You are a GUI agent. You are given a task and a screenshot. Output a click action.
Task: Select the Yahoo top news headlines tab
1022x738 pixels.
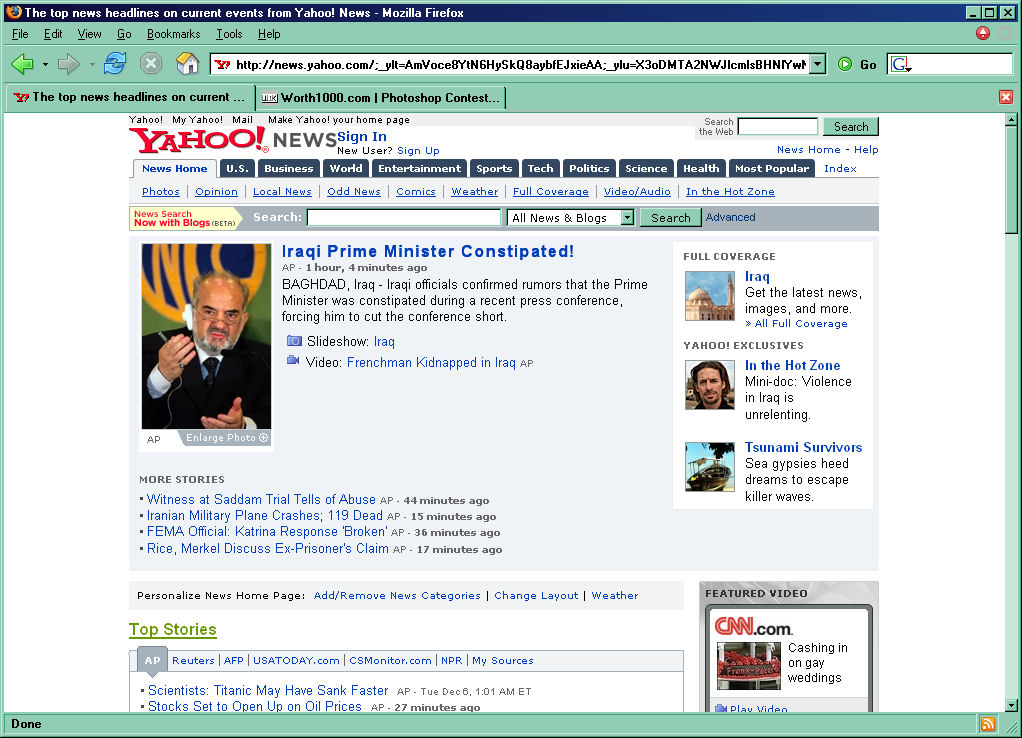[x=130, y=97]
